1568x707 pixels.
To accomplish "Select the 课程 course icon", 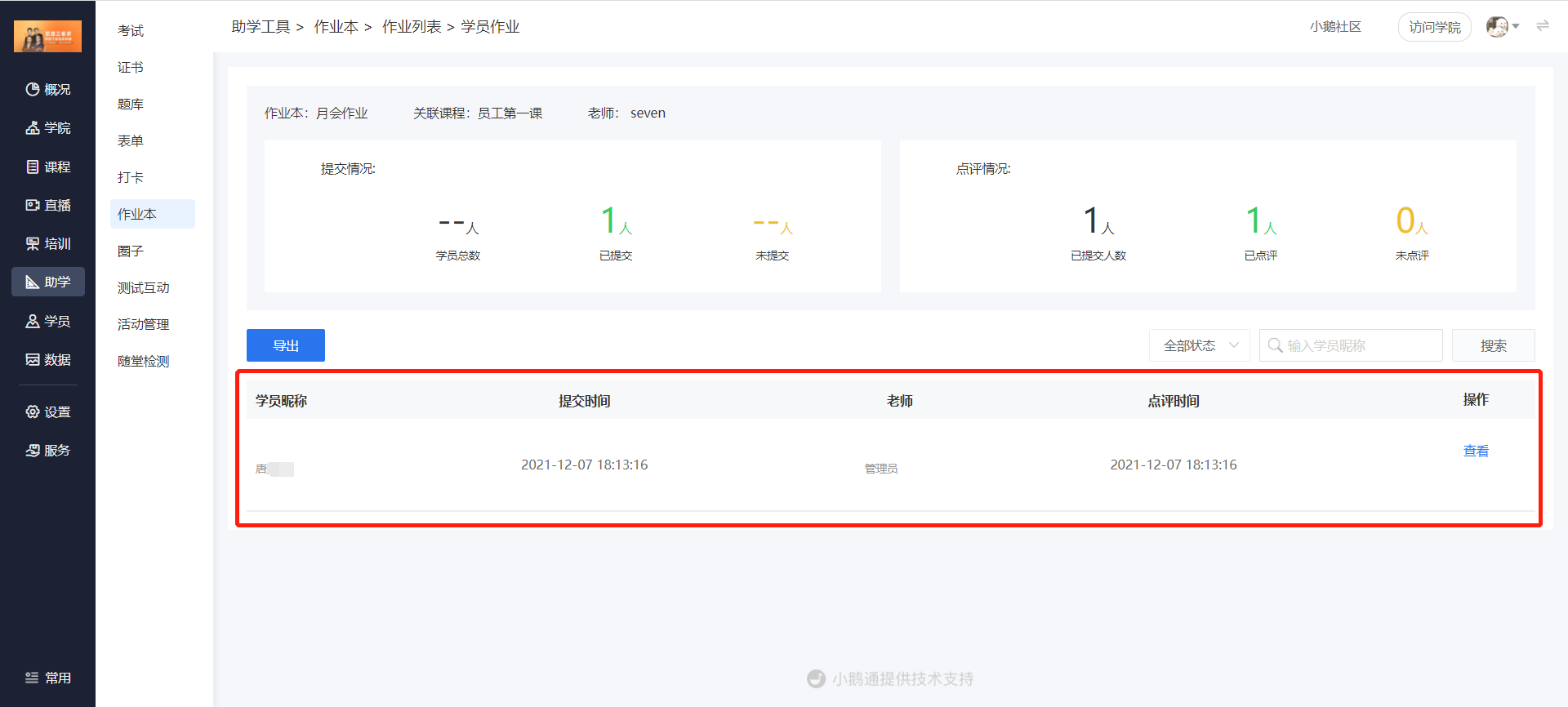I will pyautogui.click(x=33, y=167).
